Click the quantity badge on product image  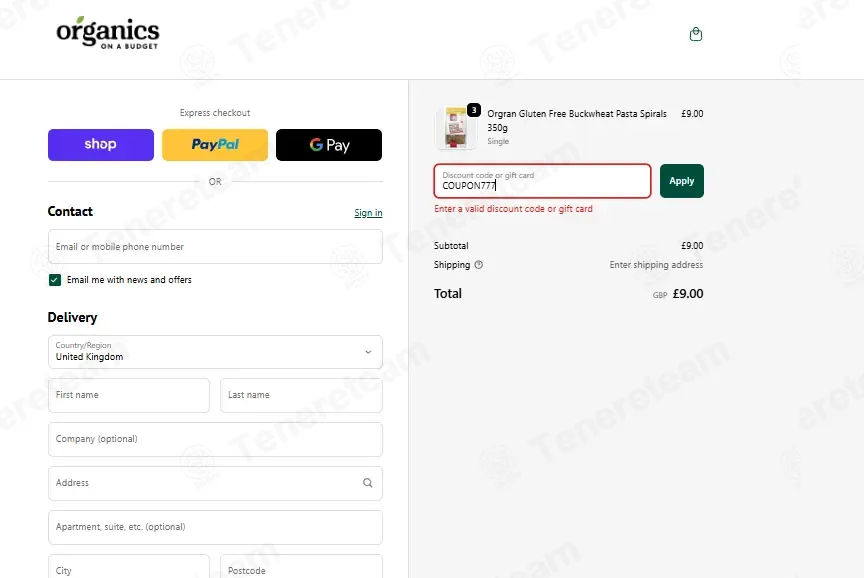coord(474,110)
